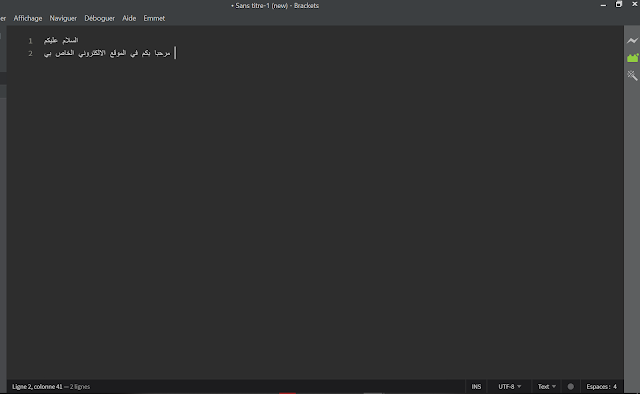Click Arabic text on line 2
Image resolution: width=640 pixels, height=394 pixels.
tap(107, 53)
